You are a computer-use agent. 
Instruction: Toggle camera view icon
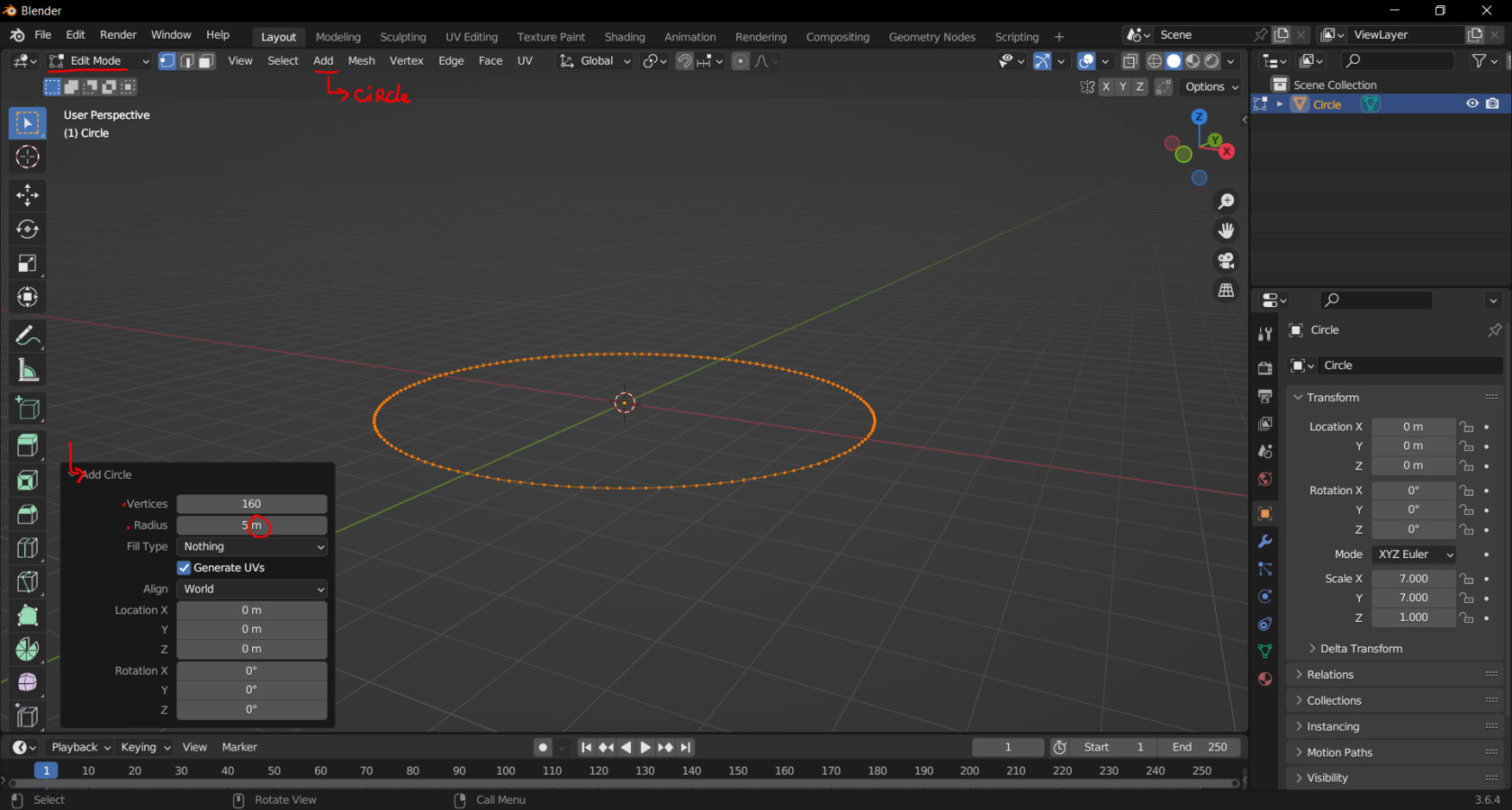pyautogui.click(x=1226, y=260)
